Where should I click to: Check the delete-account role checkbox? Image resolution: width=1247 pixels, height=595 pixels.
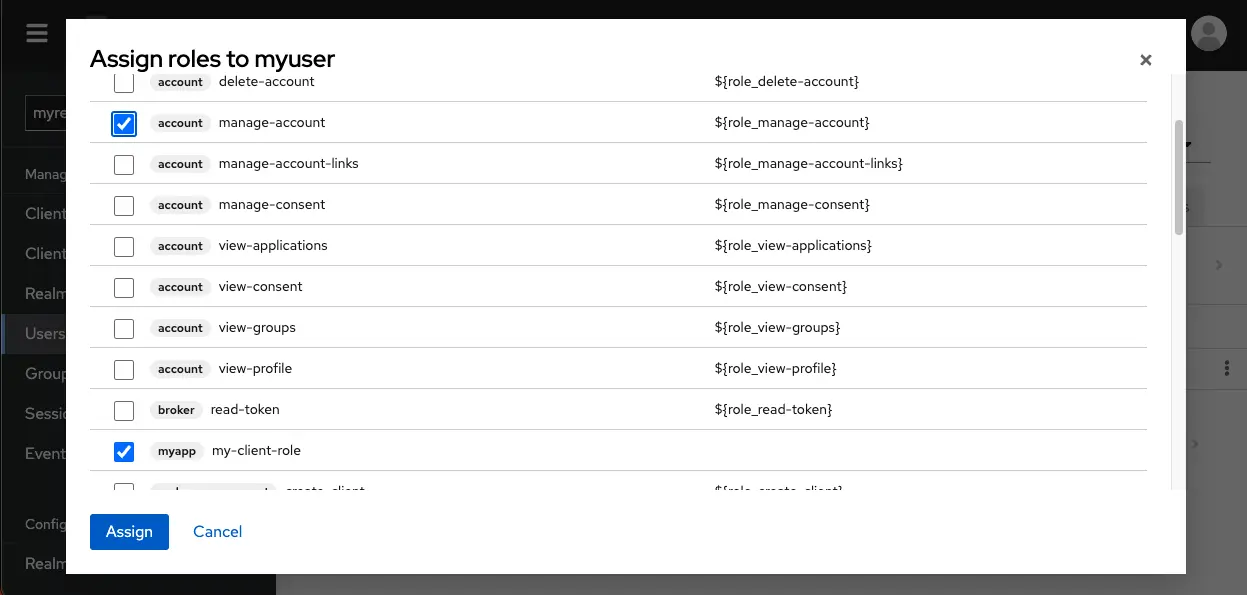[123, 81]
